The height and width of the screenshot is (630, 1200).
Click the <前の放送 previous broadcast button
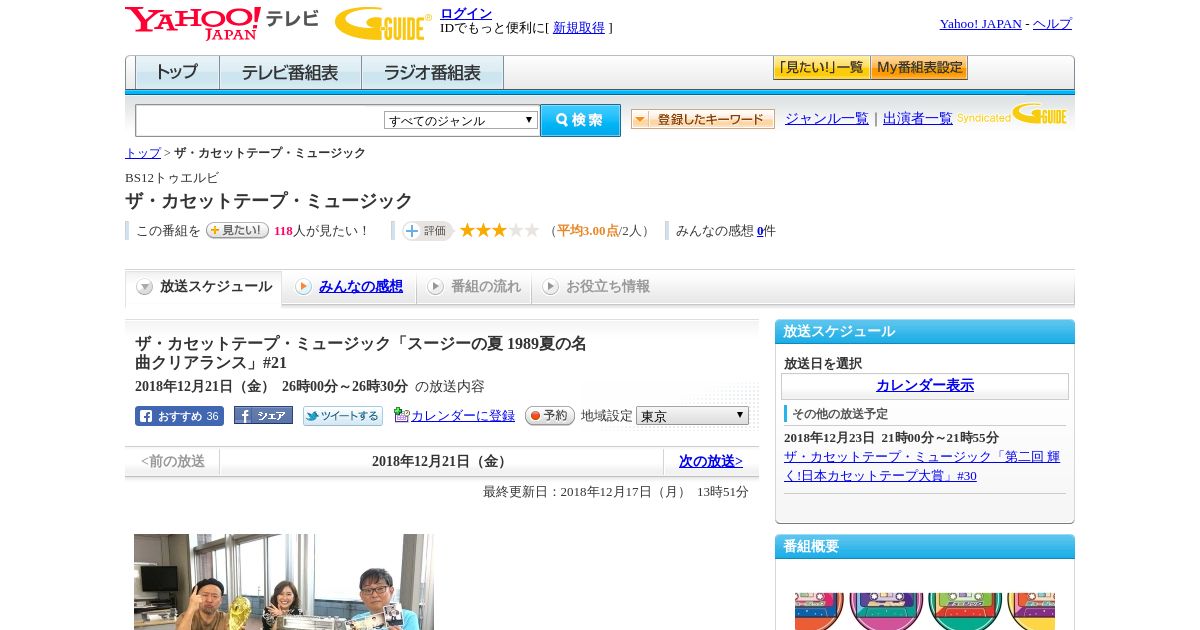tap(173, 461)
